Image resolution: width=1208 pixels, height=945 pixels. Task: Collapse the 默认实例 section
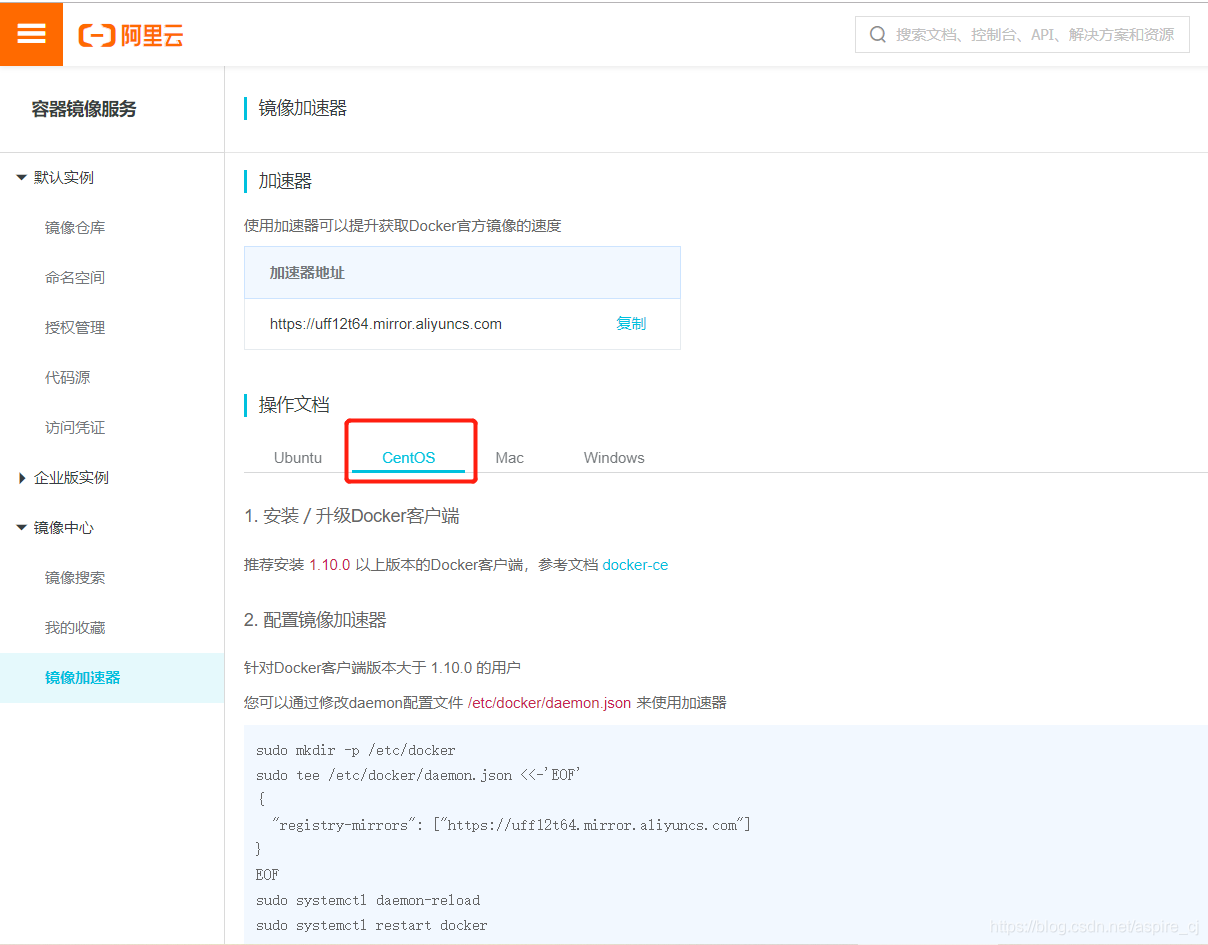[x=21, y=177]
